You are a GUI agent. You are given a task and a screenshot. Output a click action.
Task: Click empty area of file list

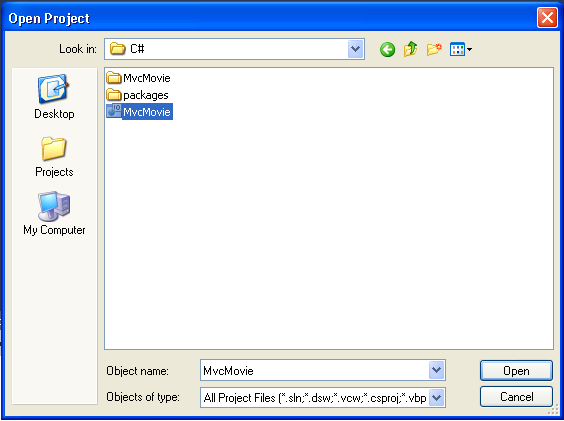coord(329,230)
